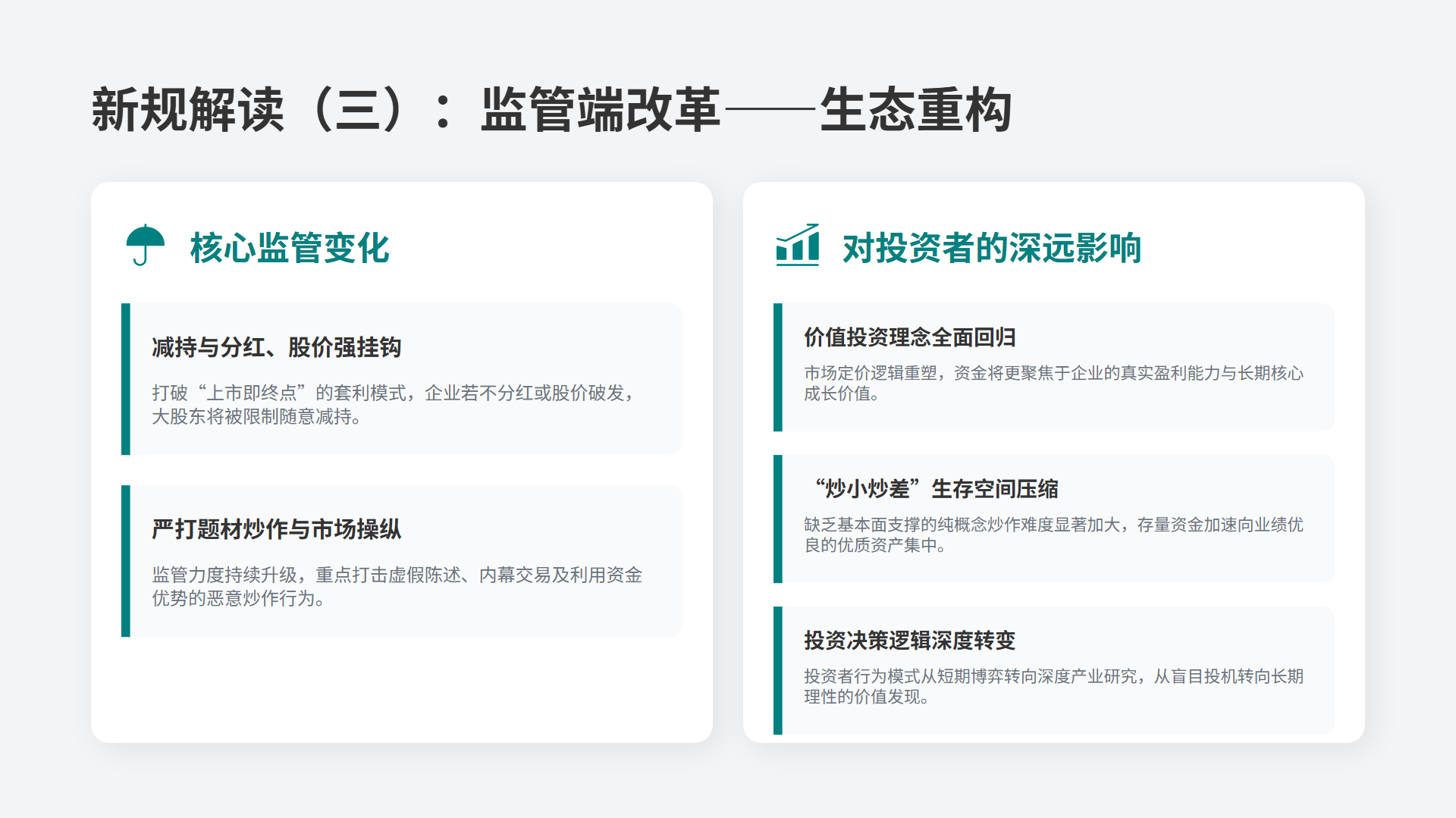Screen dimensions: 1456x818
Task: Click teal accent bar of 减持与分红 card
Action: [126, 379]
